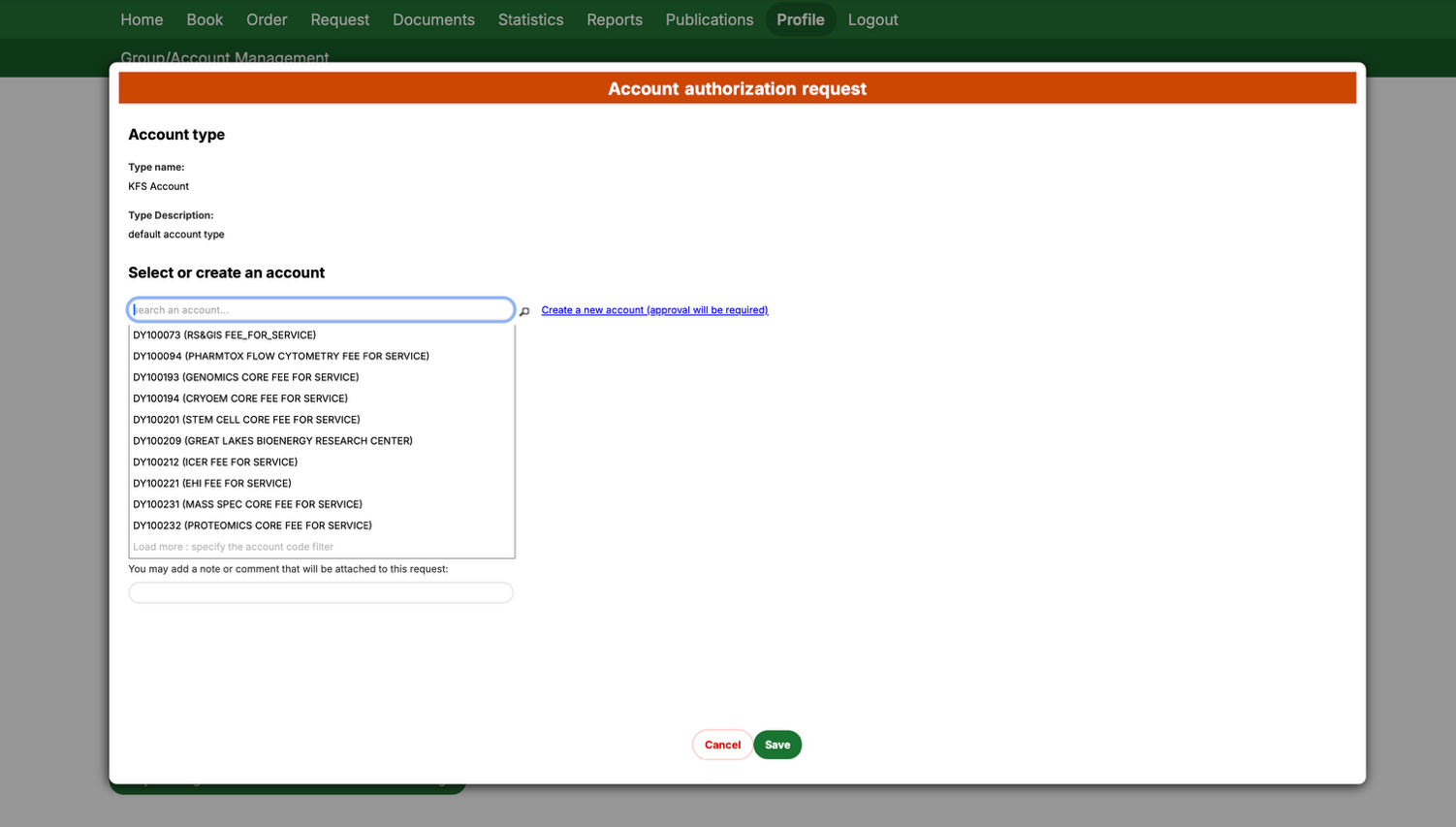1456x827 pixels.
Task: Select DY100194 CRYOEM CORE FEE FOR SERVICE
Action: click(x=322, y=398)
